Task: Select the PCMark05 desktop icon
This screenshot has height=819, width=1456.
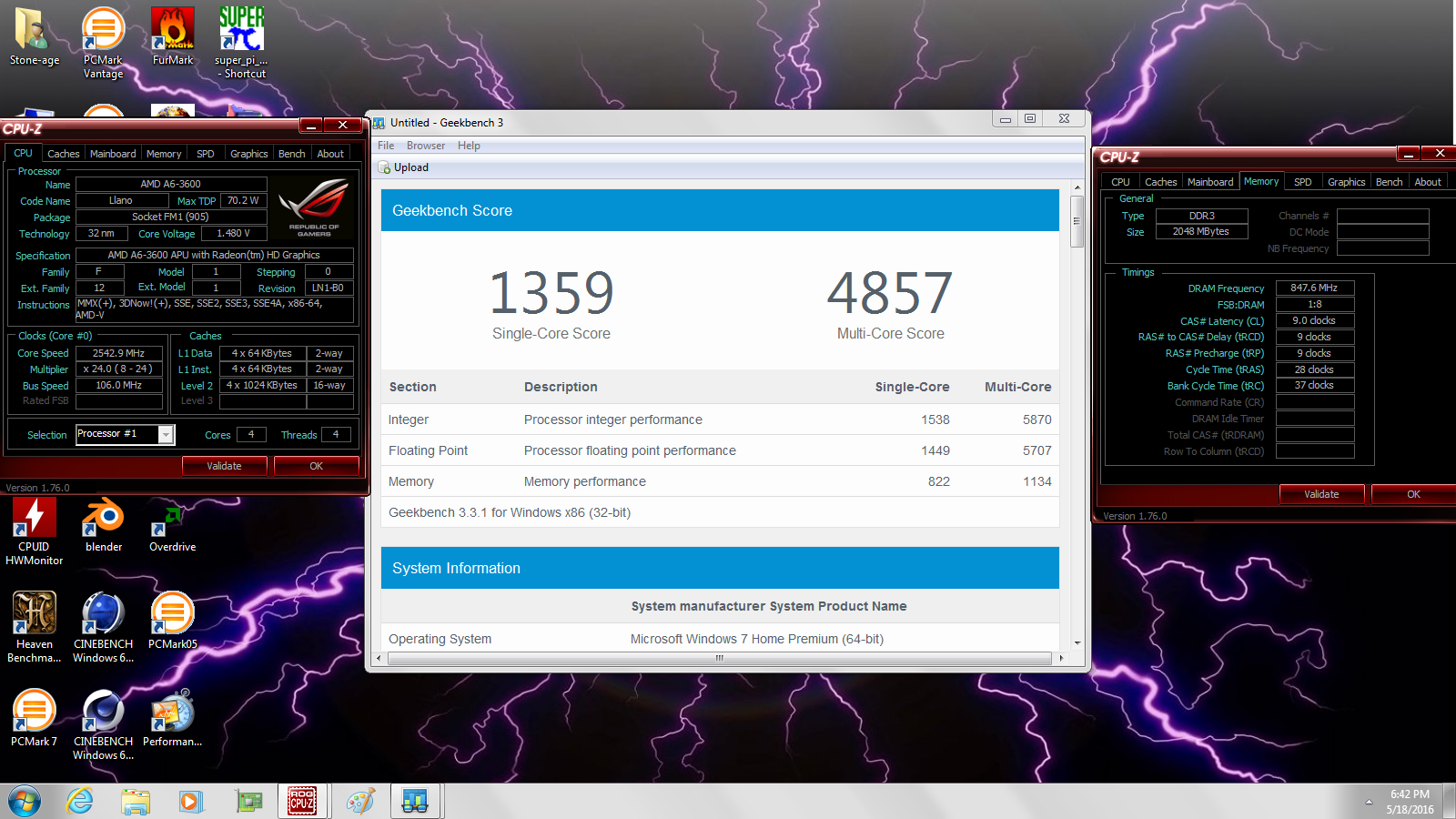Action: coord(173,621)
